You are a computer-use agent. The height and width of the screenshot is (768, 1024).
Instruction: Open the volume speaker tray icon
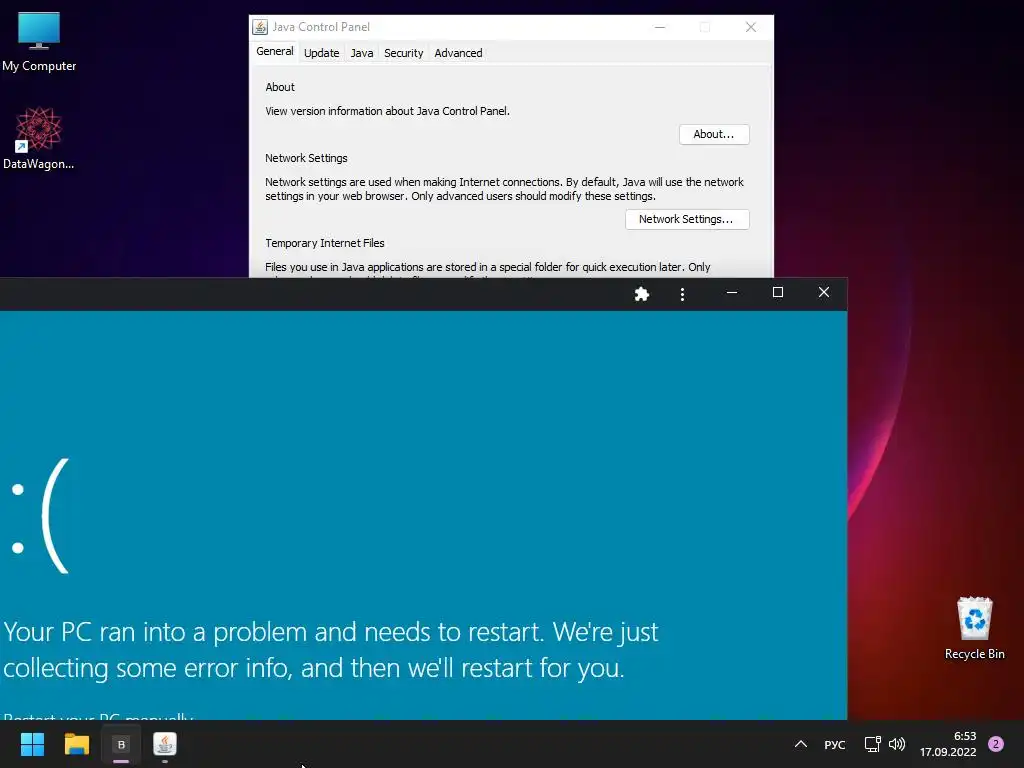tap(897, 744)
